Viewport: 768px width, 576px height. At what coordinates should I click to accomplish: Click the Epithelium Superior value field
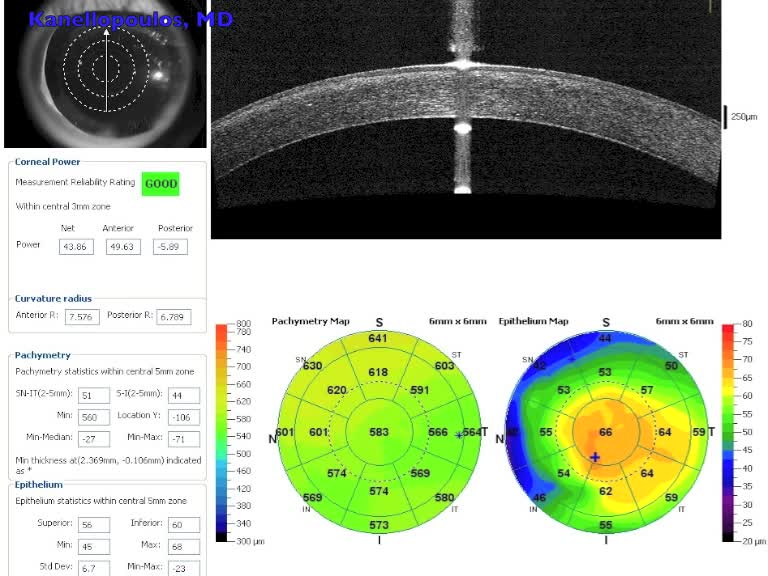point(94,523)
